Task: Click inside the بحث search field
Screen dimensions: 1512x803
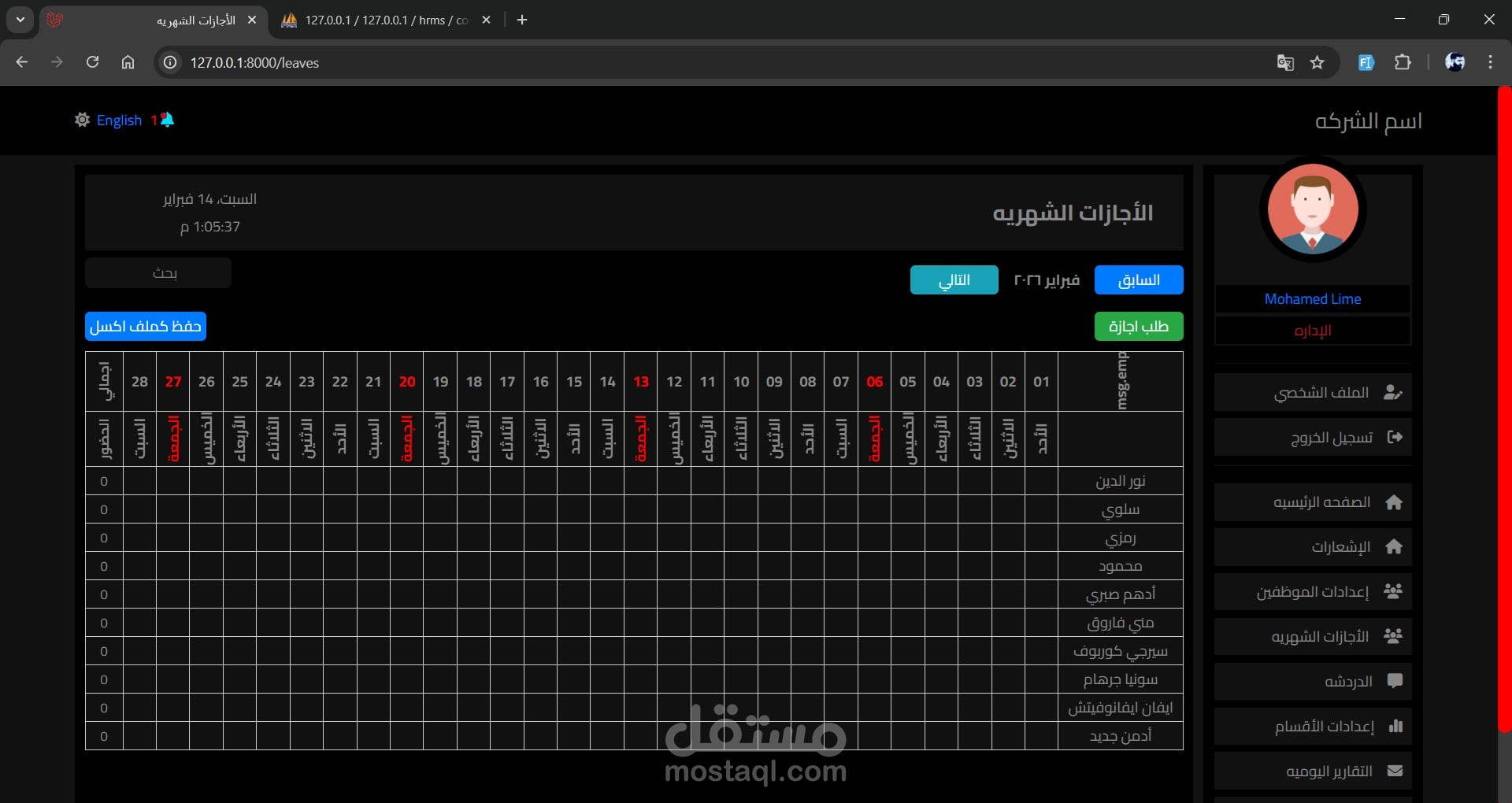Action: [157, 273]
